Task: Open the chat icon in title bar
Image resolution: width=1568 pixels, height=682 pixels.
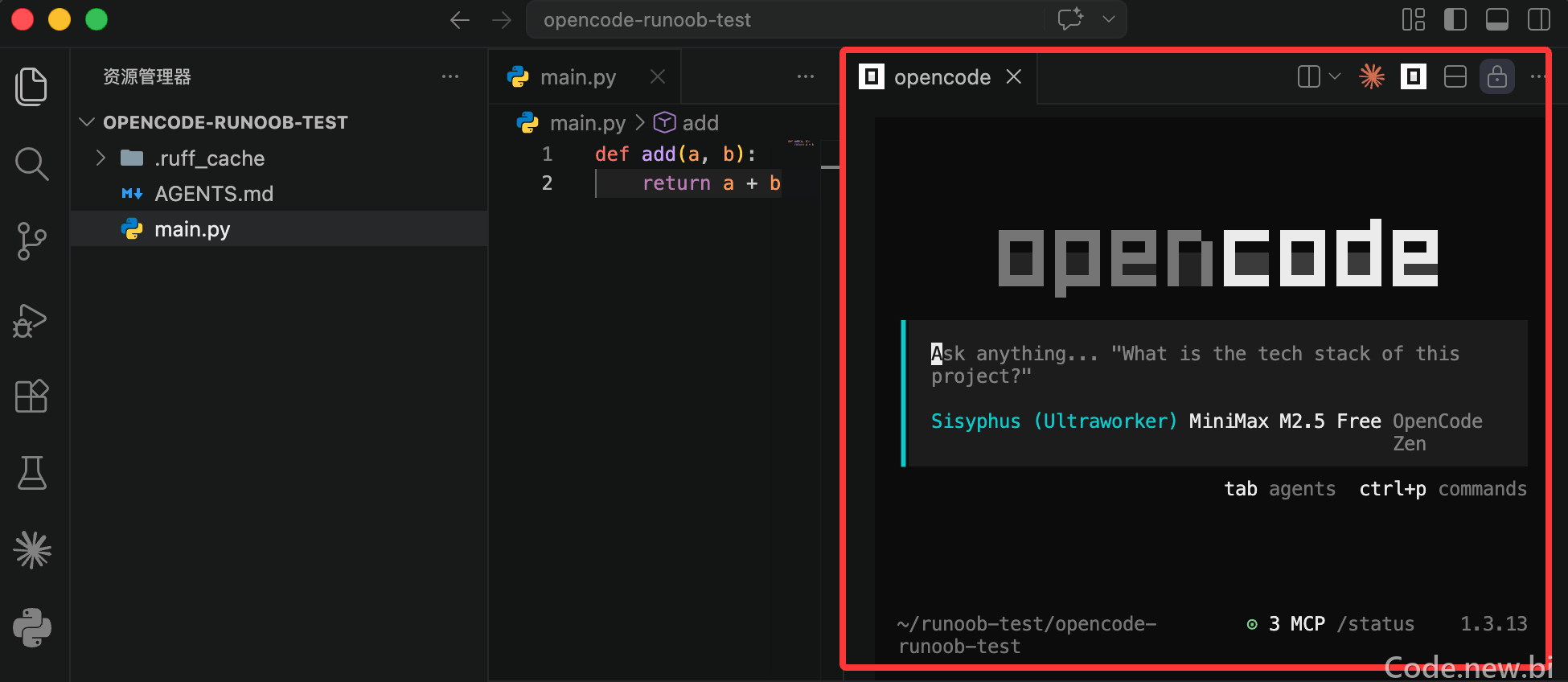Action: (1070, 19)
